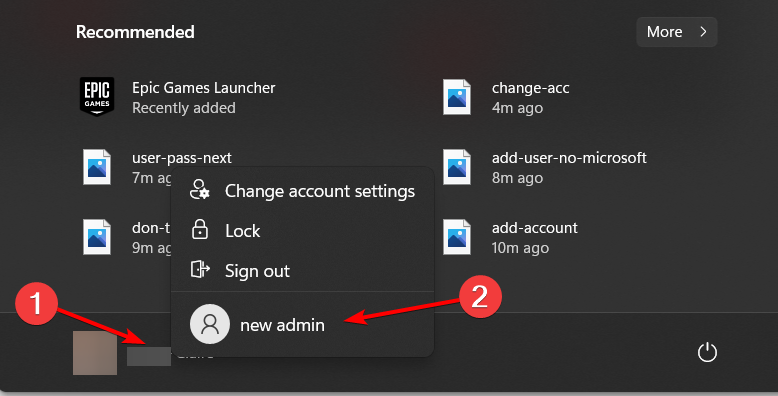The width and height of the screenshot is (778, 396).
Task: Open the Epic Games Launcher entry text
Action: pyautogui.click(x=203, y=88)
